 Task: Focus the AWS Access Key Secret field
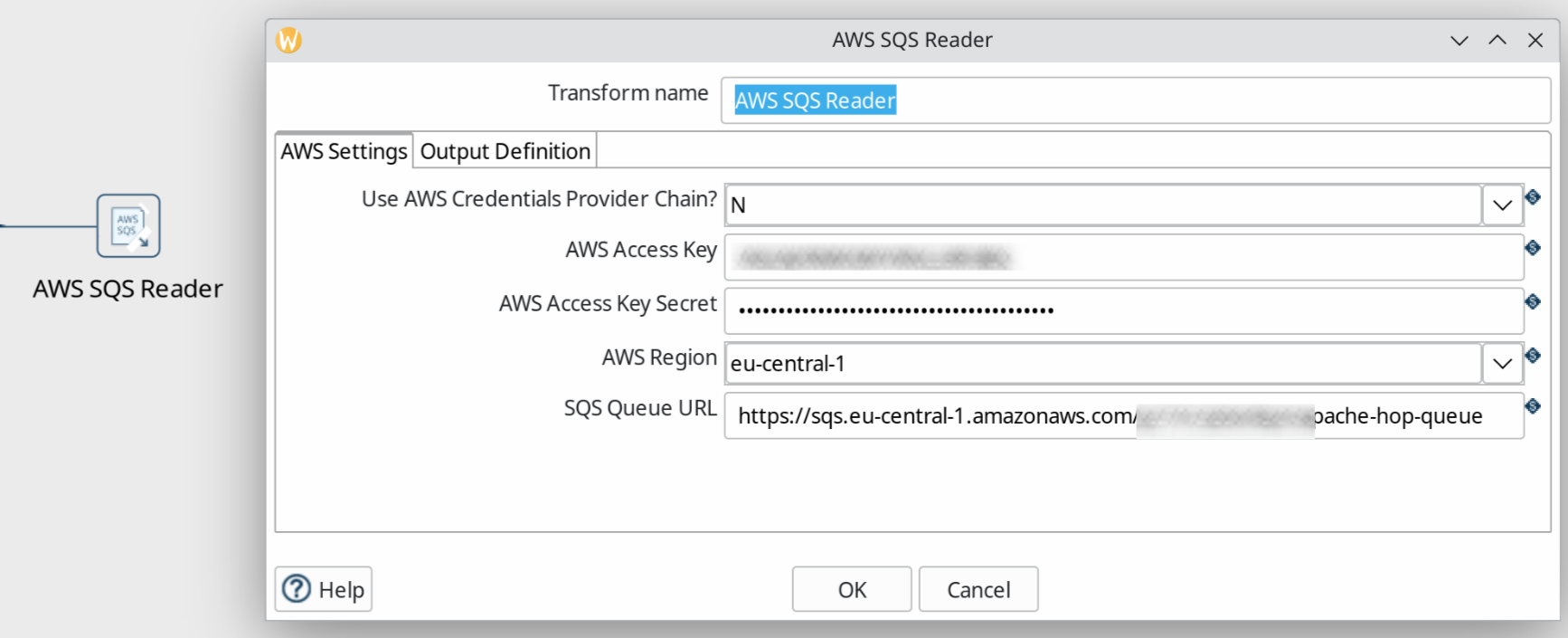click(x=1123, y=310)
